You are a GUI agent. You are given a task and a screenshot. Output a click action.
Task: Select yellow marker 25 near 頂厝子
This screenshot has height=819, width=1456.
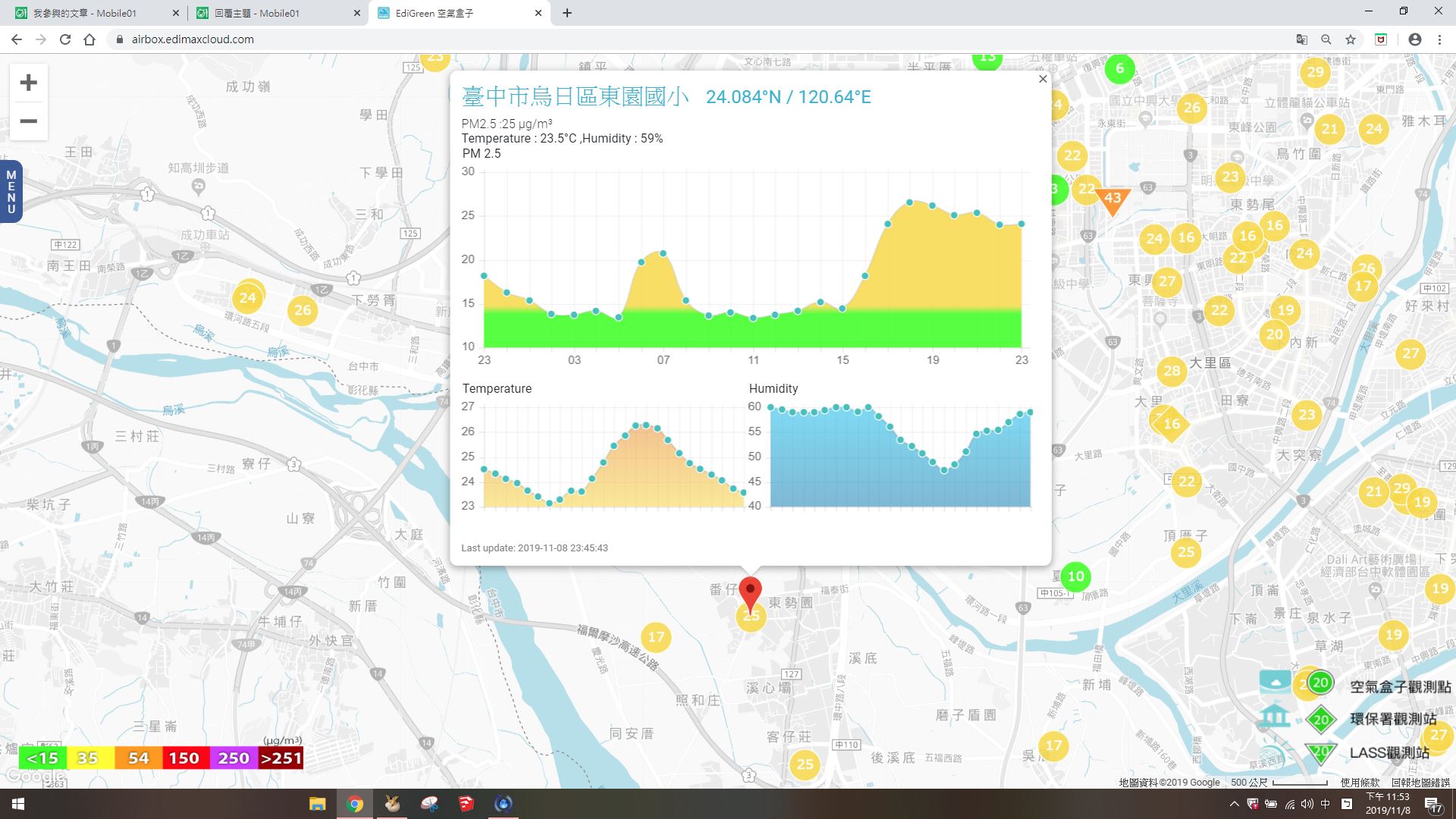click(1186, 552)
